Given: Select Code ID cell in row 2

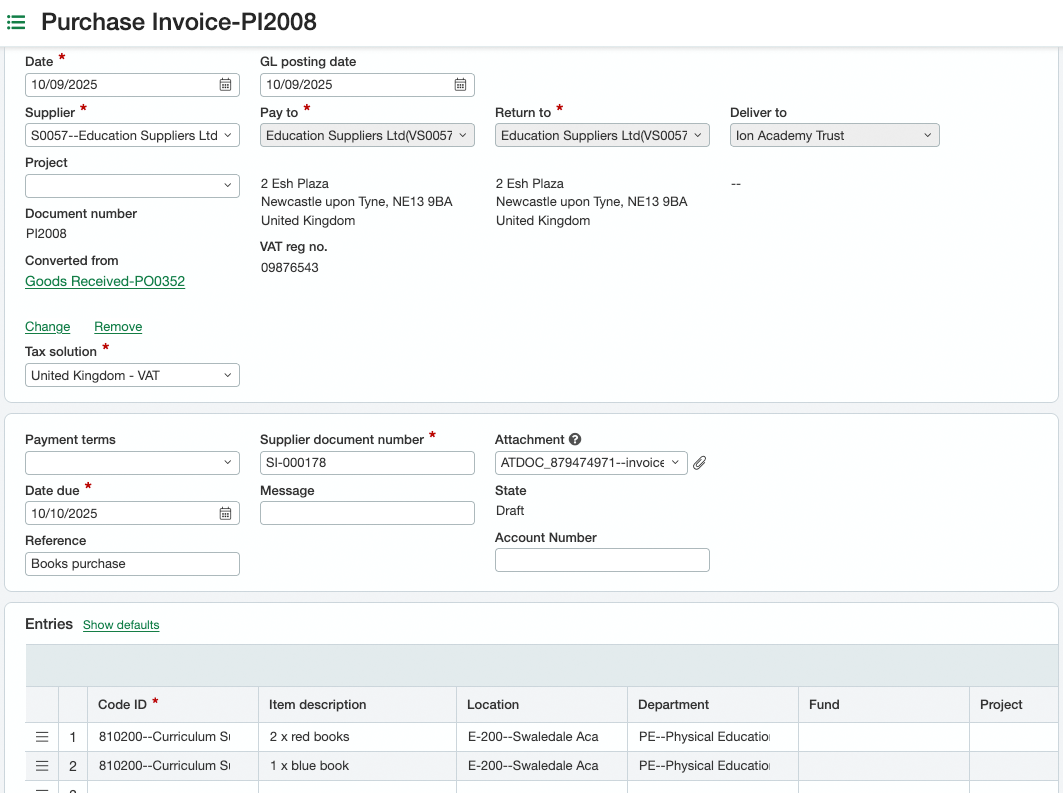Looking at the screenshot, I should [x=173, y=766].
